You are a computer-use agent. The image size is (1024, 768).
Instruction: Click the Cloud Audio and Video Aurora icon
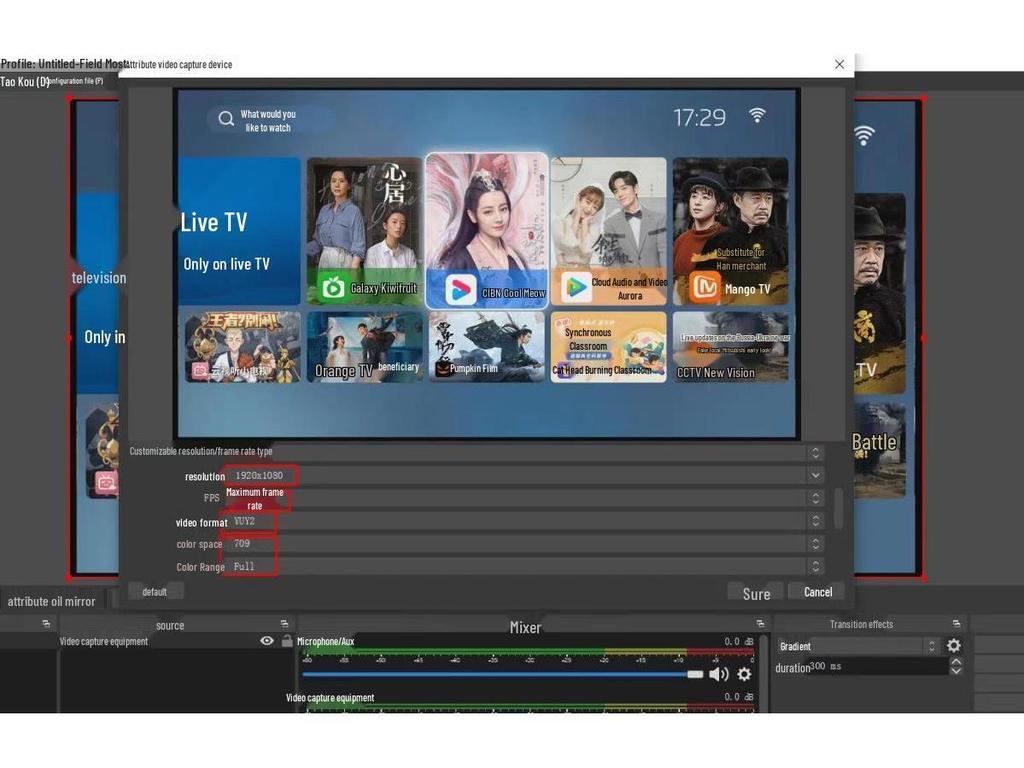(575, 287)
